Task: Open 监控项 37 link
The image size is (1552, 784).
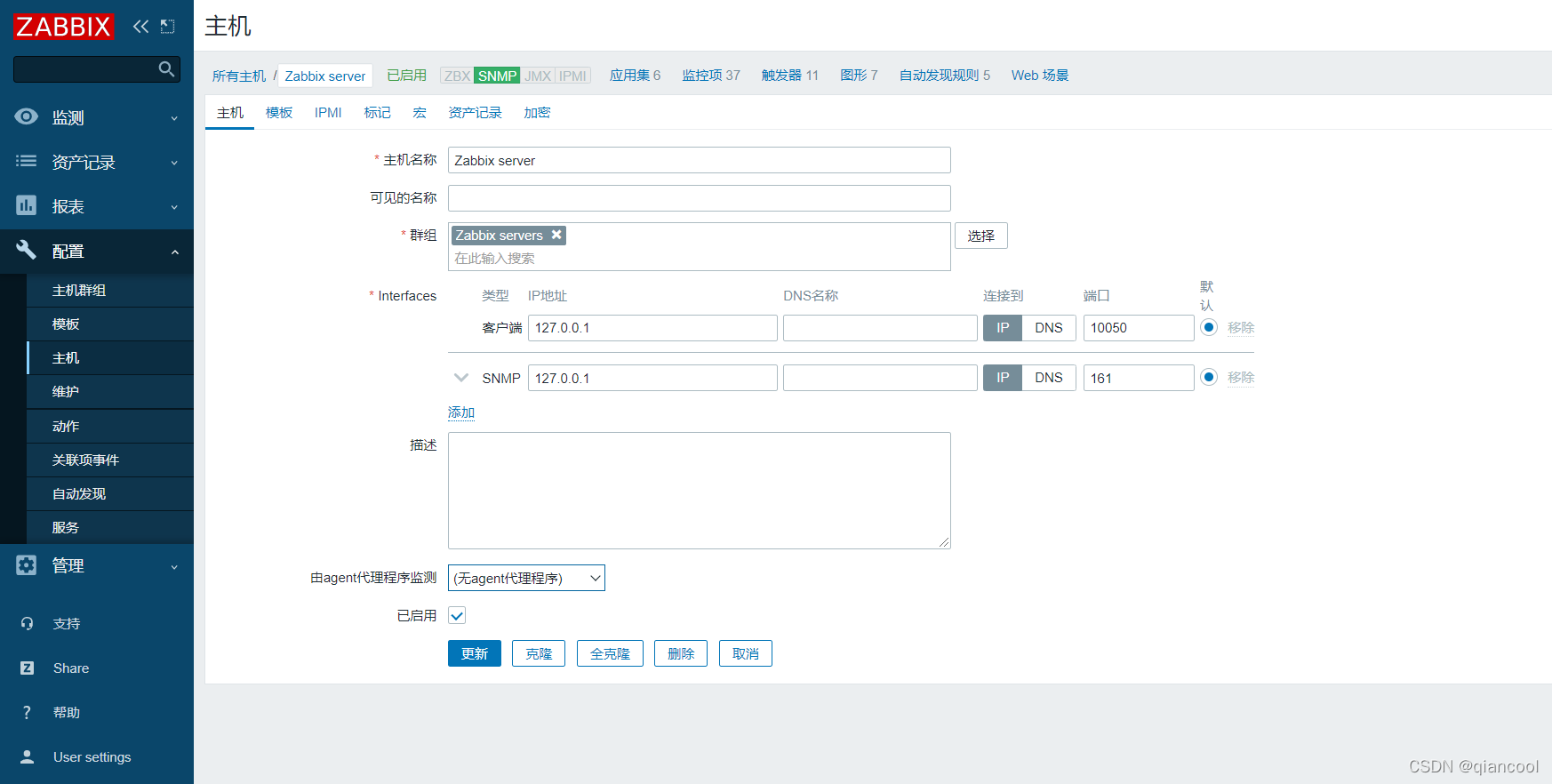Action: (711, 76)
